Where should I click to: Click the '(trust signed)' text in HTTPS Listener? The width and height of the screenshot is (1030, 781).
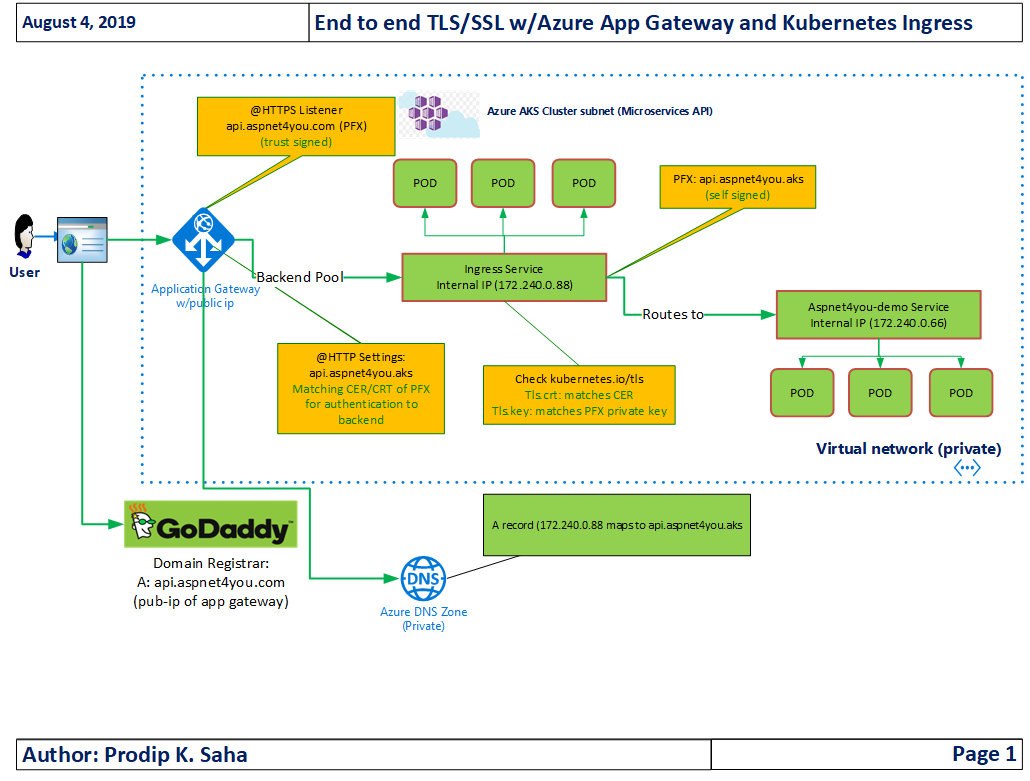point(296,142)
